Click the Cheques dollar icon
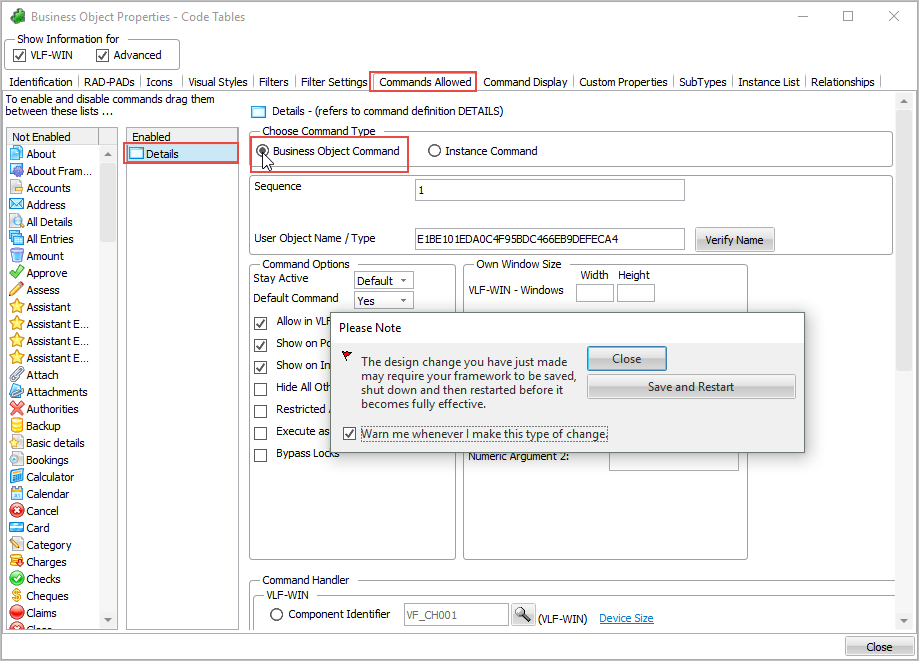919x661 pixels. (16, 595)
